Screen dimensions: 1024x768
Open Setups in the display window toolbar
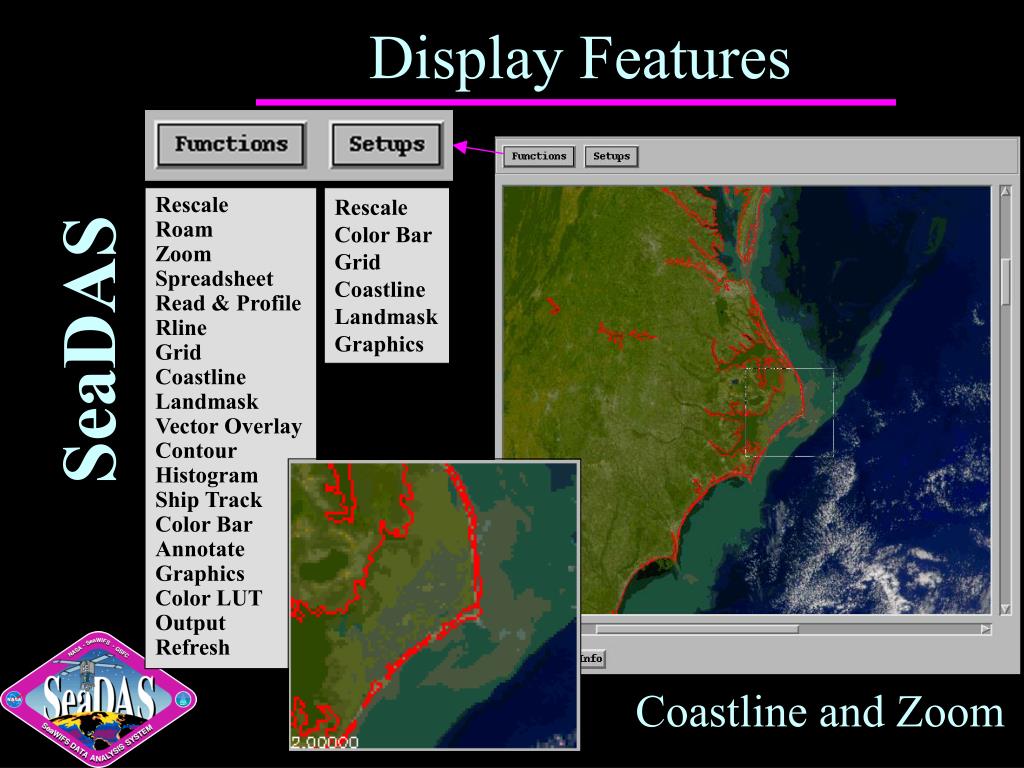(611, 156)
